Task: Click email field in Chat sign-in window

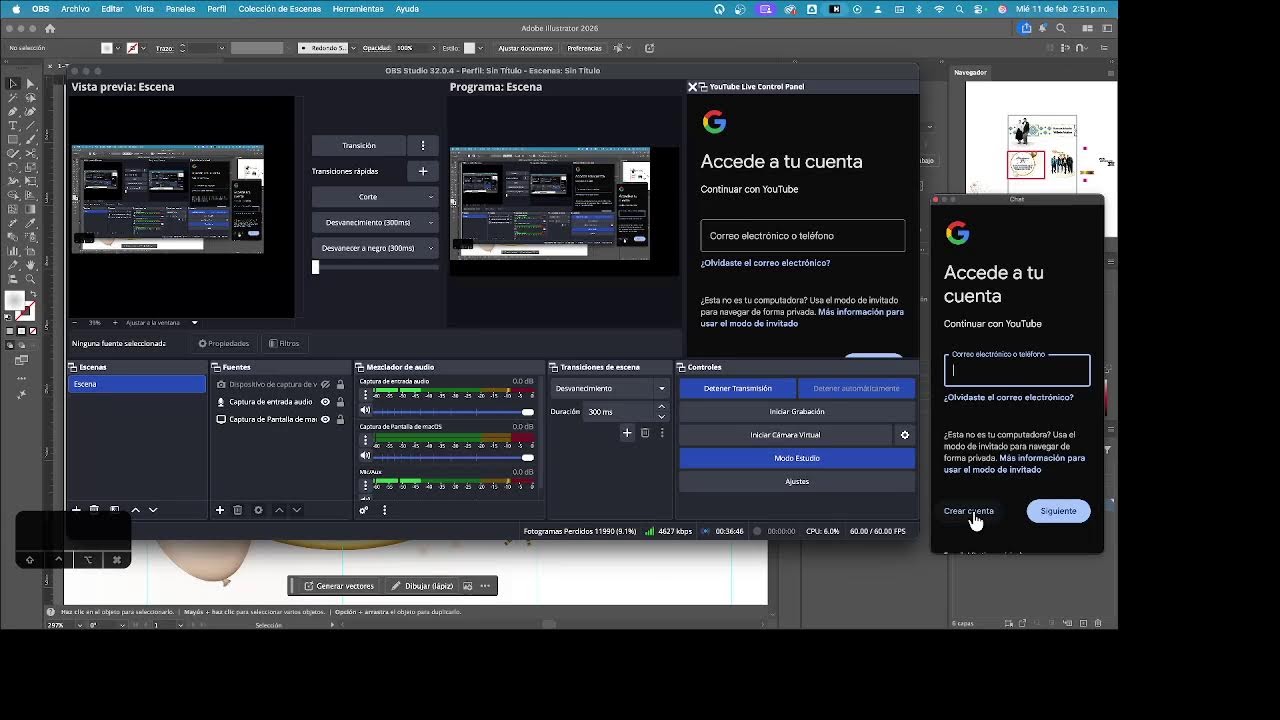Action: coord(1017,370)
